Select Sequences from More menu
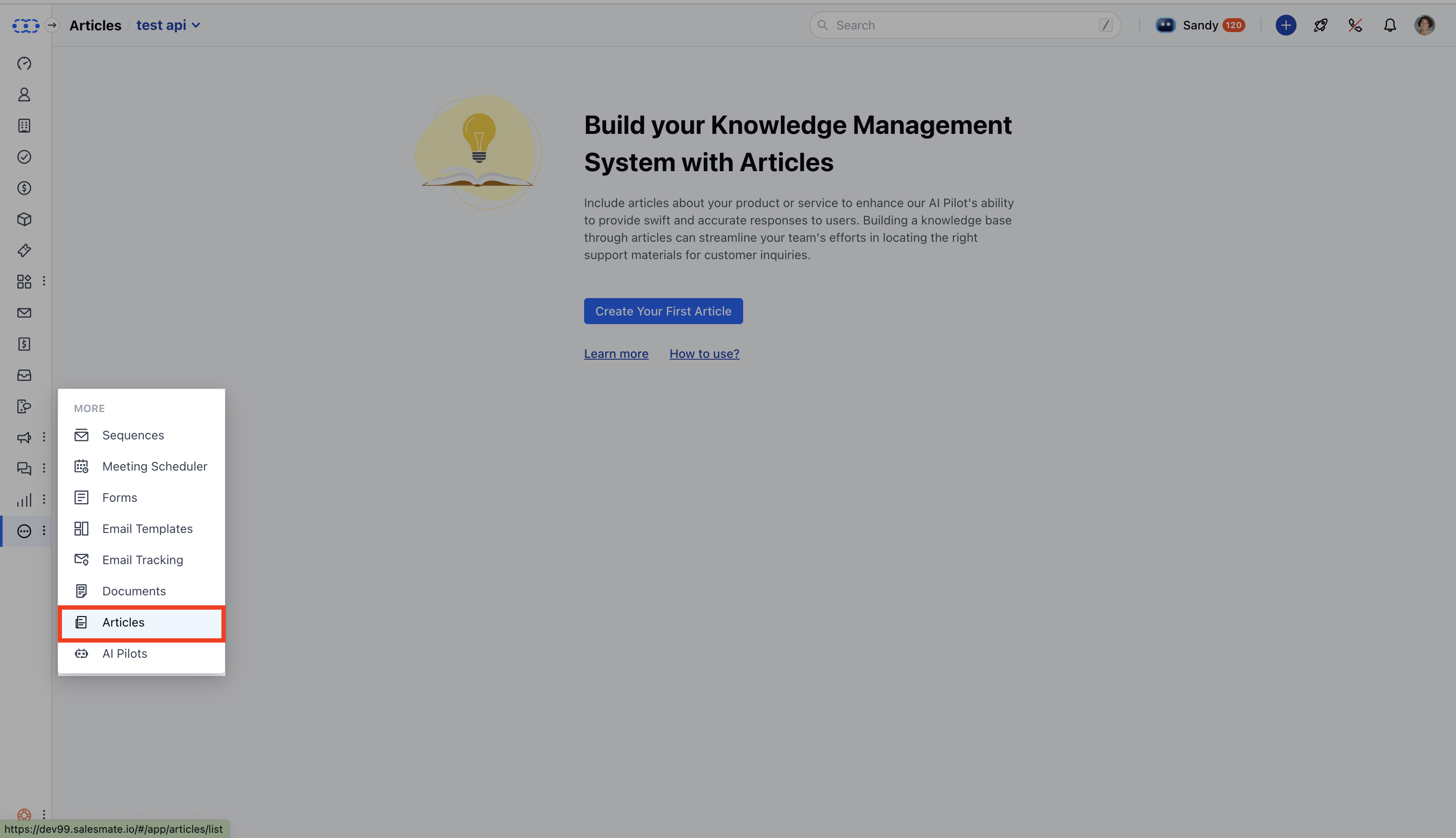Image resolution: width=1456 pixels, height=838 pixels. pos(133,435)
